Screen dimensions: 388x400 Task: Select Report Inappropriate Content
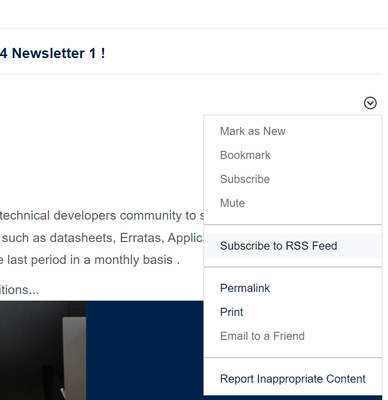293,379
